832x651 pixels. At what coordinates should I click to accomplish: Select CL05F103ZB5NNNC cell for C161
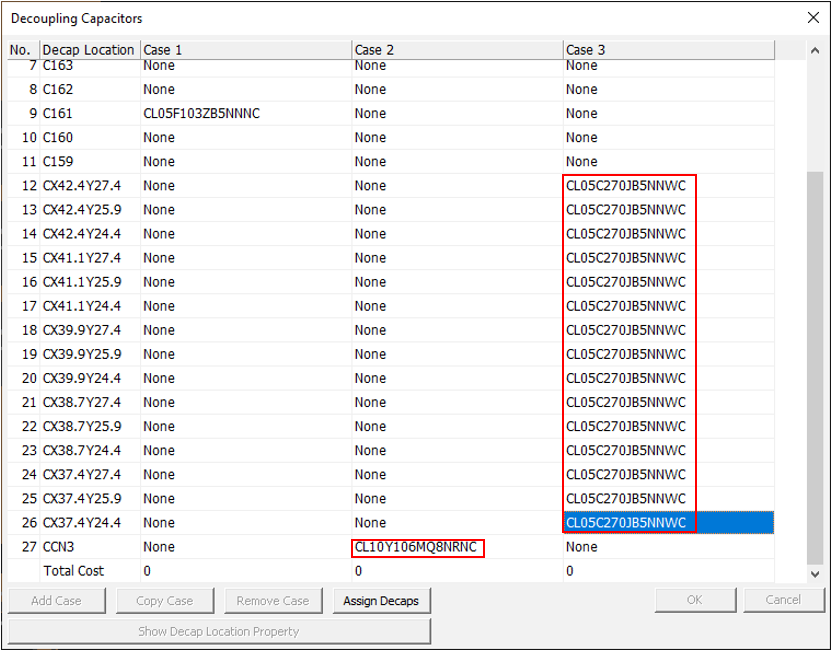click(x=201, y=114)
